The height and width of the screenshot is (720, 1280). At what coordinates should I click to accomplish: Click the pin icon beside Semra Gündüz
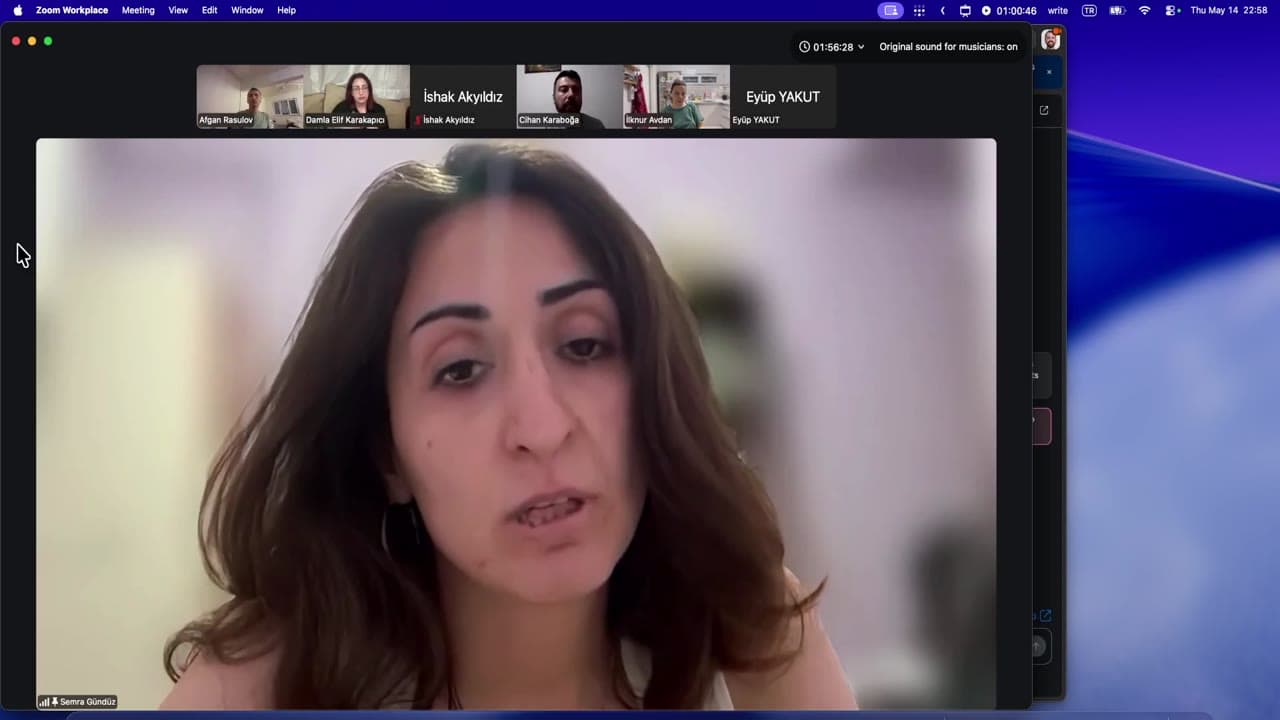tap(55, 702)
